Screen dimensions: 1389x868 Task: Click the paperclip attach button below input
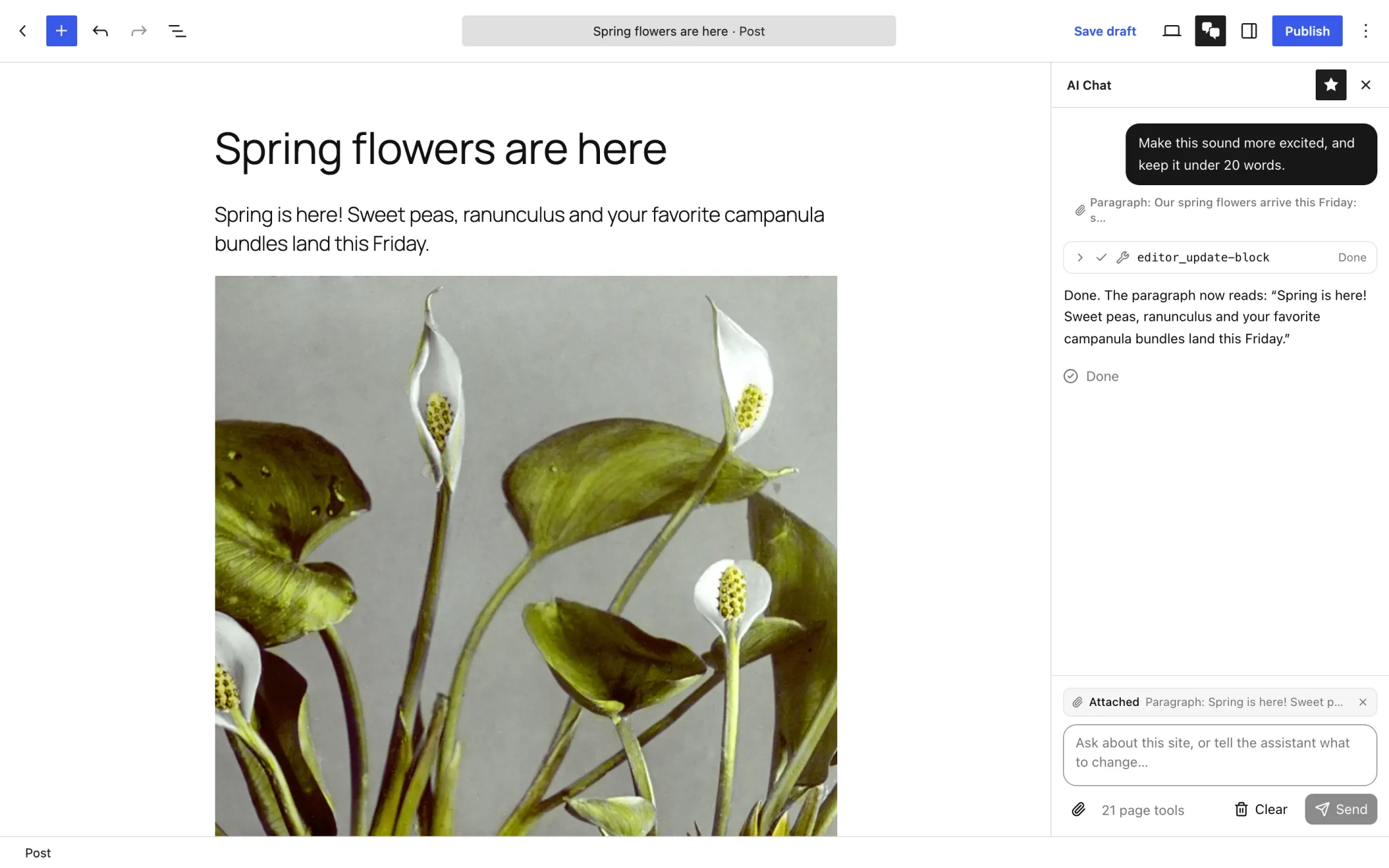[x=1078, y=809]
